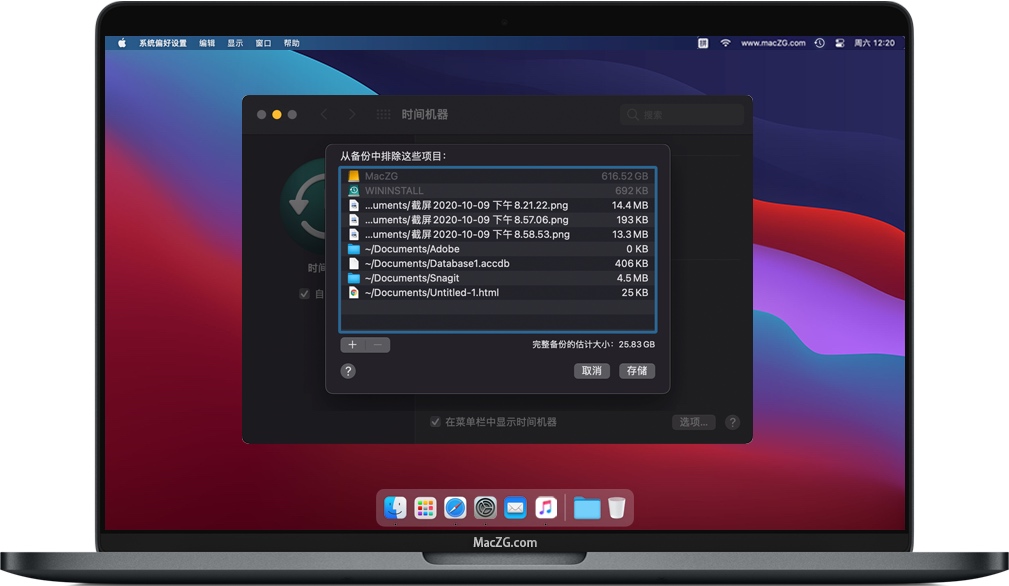This screenshot has height=586, width=1009.
Task: Launch Music app from the Dock
Action: coord(545,508)
